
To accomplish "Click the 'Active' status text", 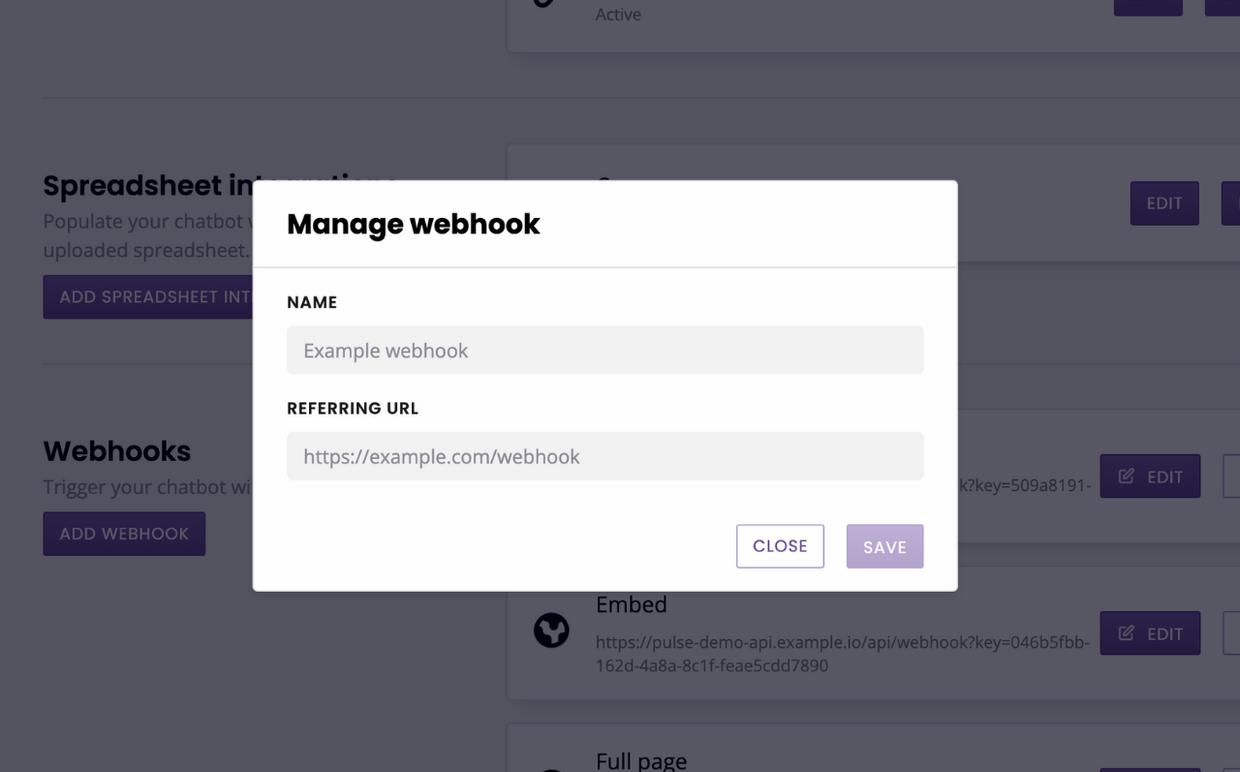I will tap(618, 14).
